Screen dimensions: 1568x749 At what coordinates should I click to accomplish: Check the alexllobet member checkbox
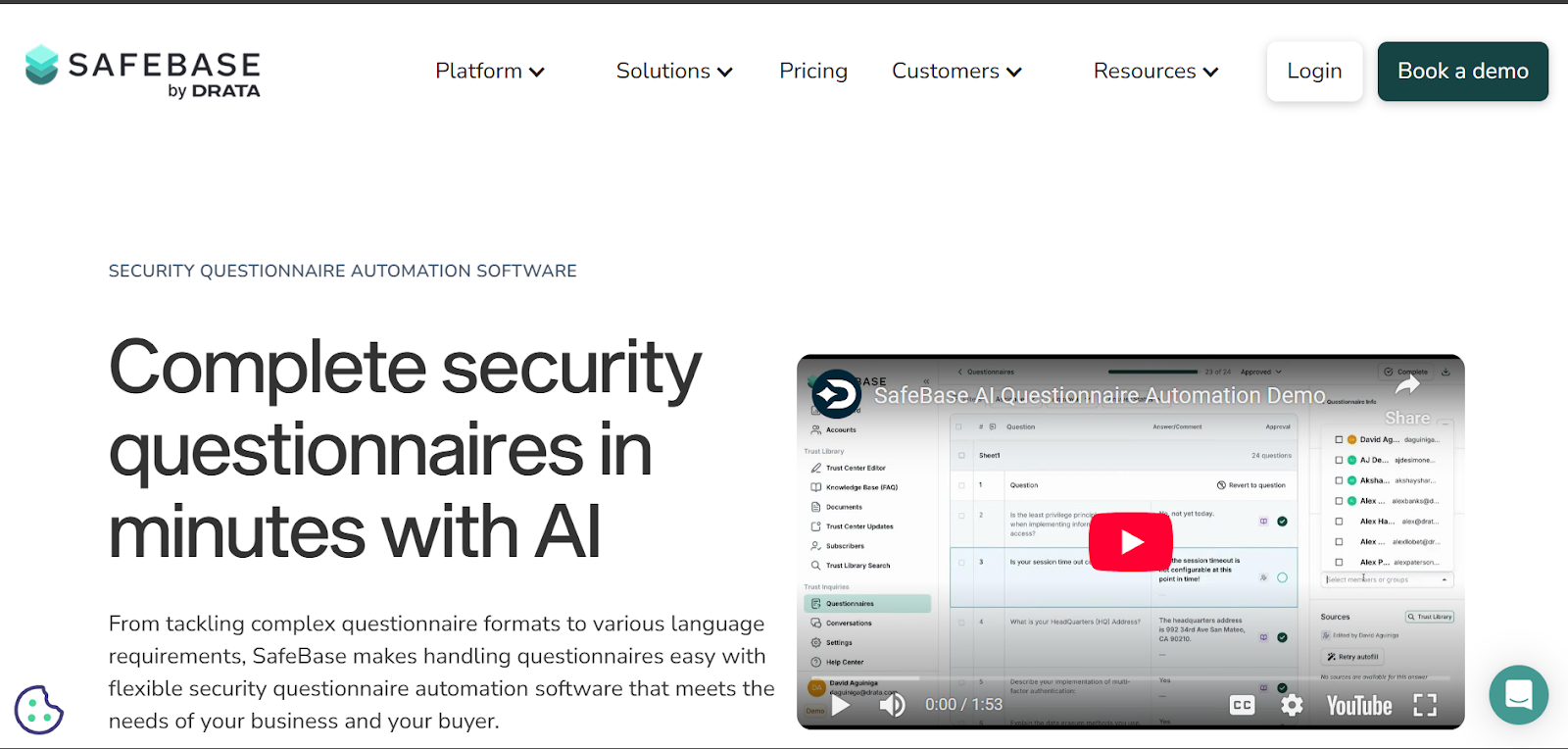(1339, 541)
